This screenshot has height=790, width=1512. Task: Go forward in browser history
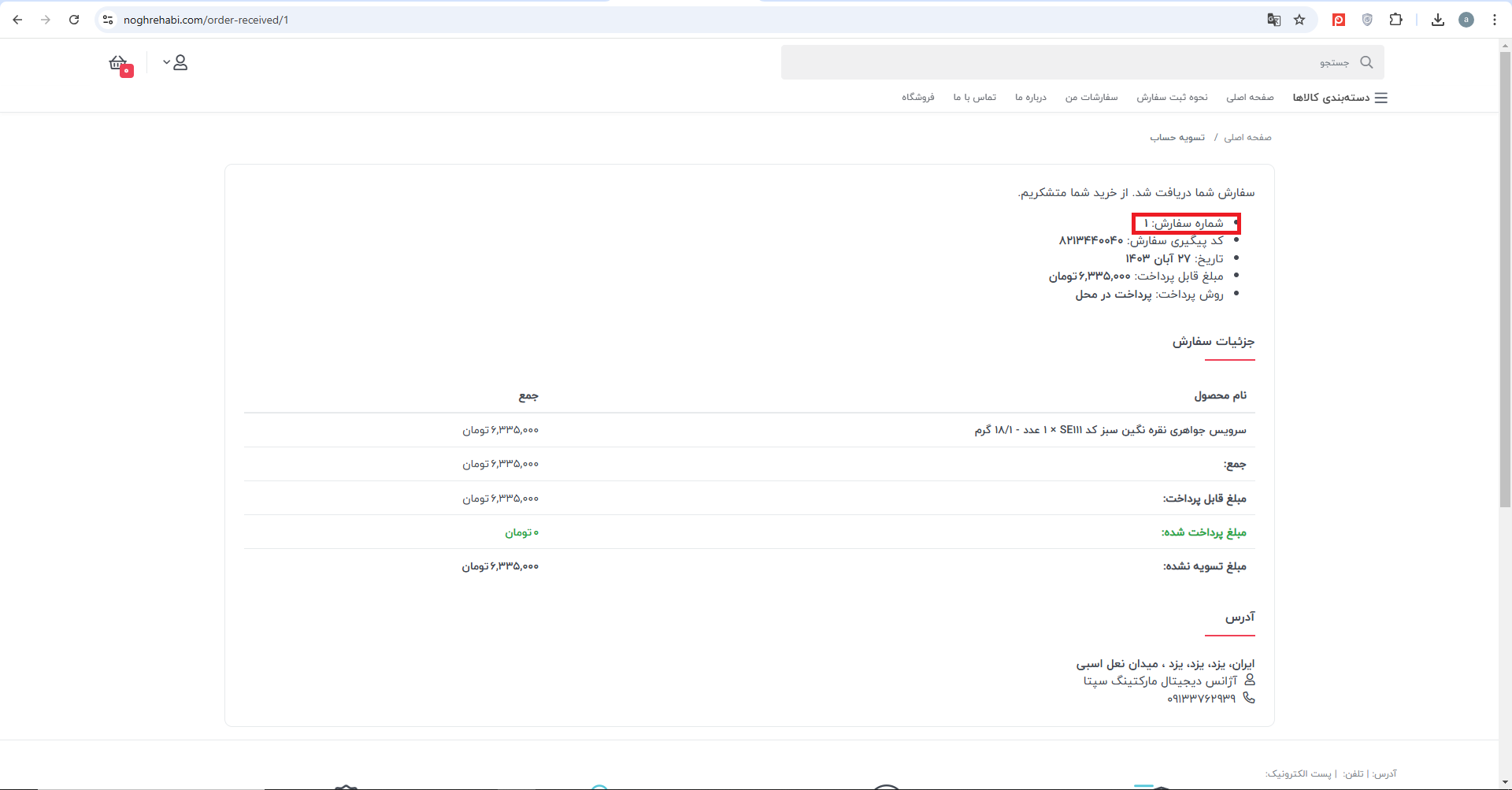click(46, 20)
